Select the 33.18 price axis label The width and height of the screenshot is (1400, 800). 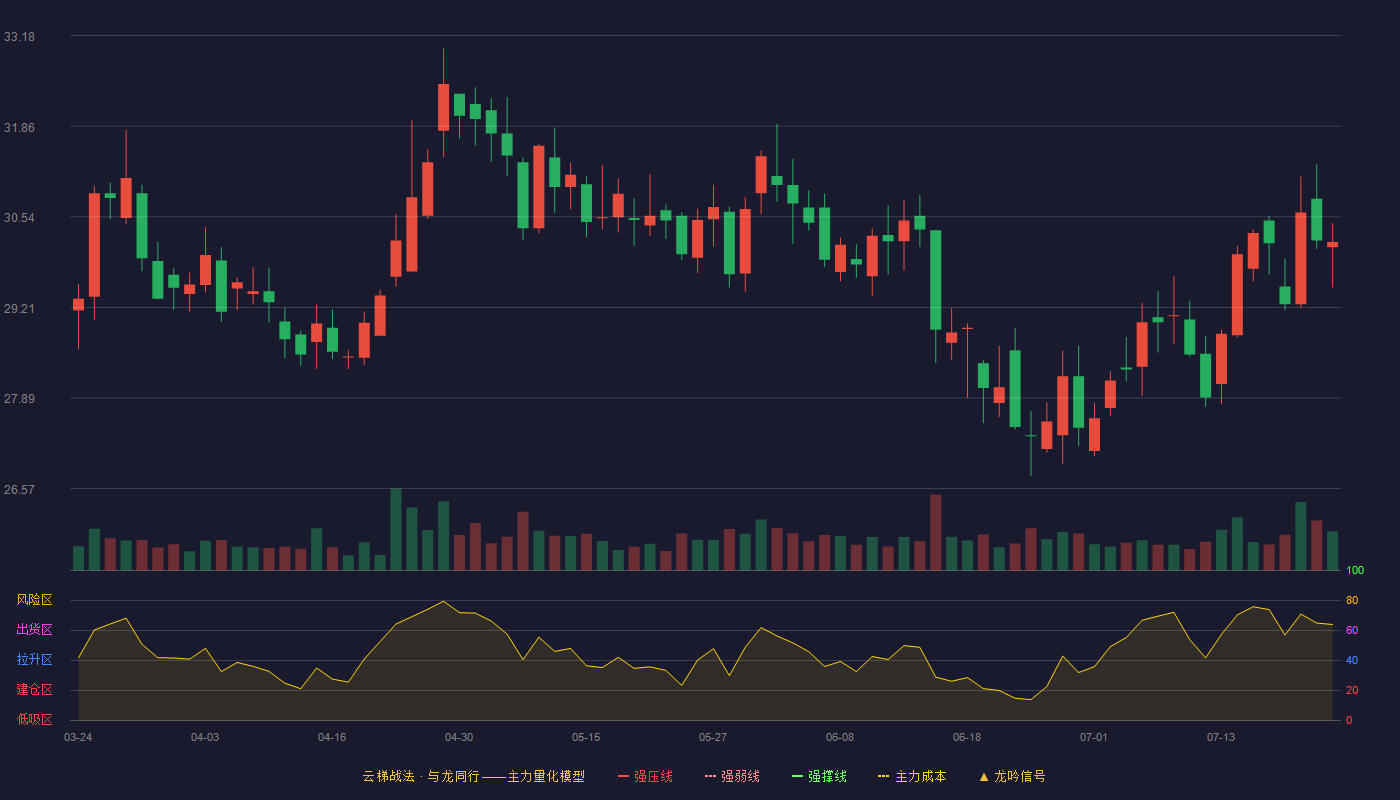19,37
